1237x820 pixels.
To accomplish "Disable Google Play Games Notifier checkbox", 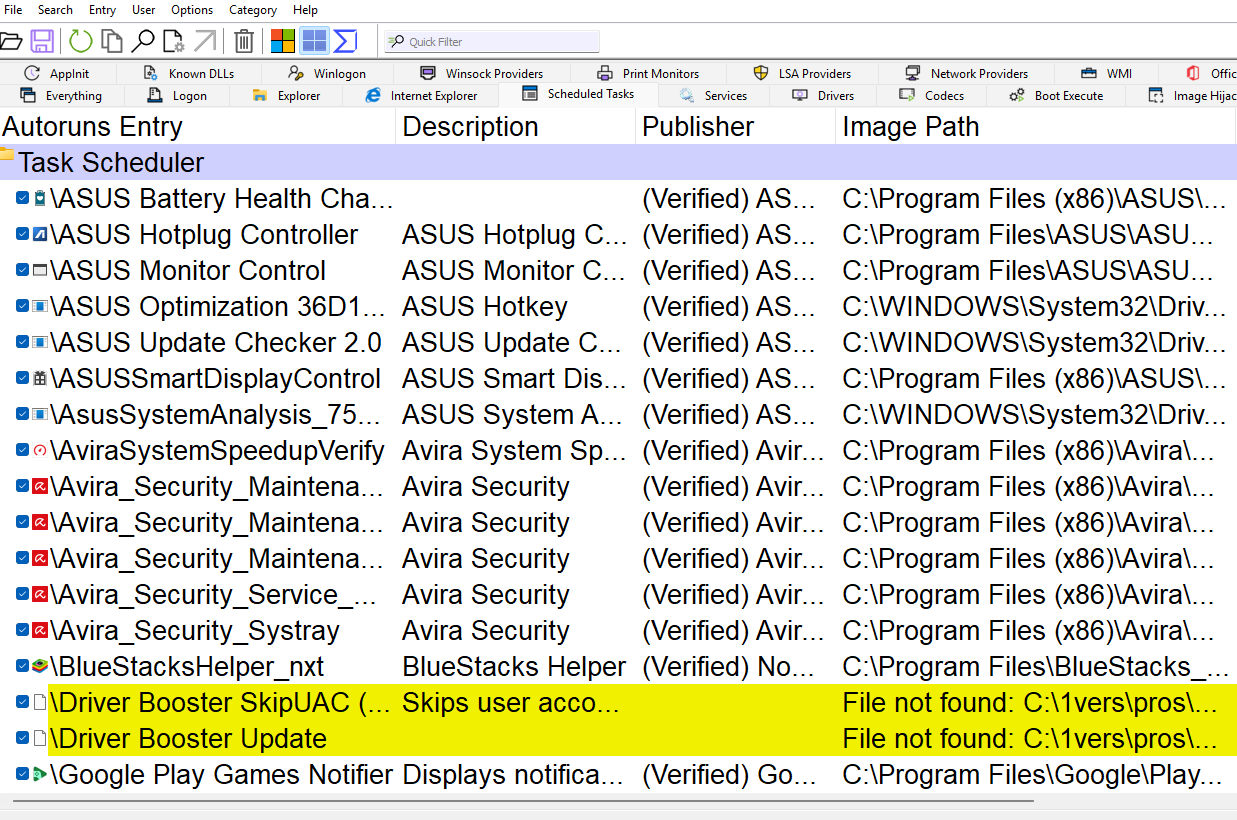I will 23,775.
